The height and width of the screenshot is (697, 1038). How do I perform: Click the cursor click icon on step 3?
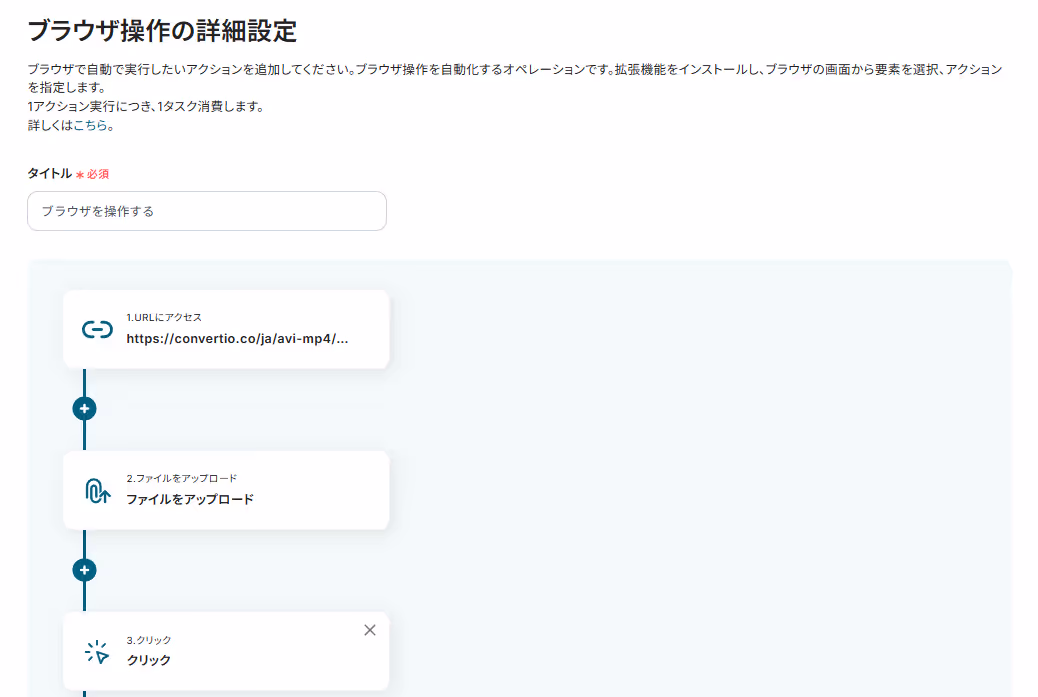pyautogui.click(x=97, y=652)
